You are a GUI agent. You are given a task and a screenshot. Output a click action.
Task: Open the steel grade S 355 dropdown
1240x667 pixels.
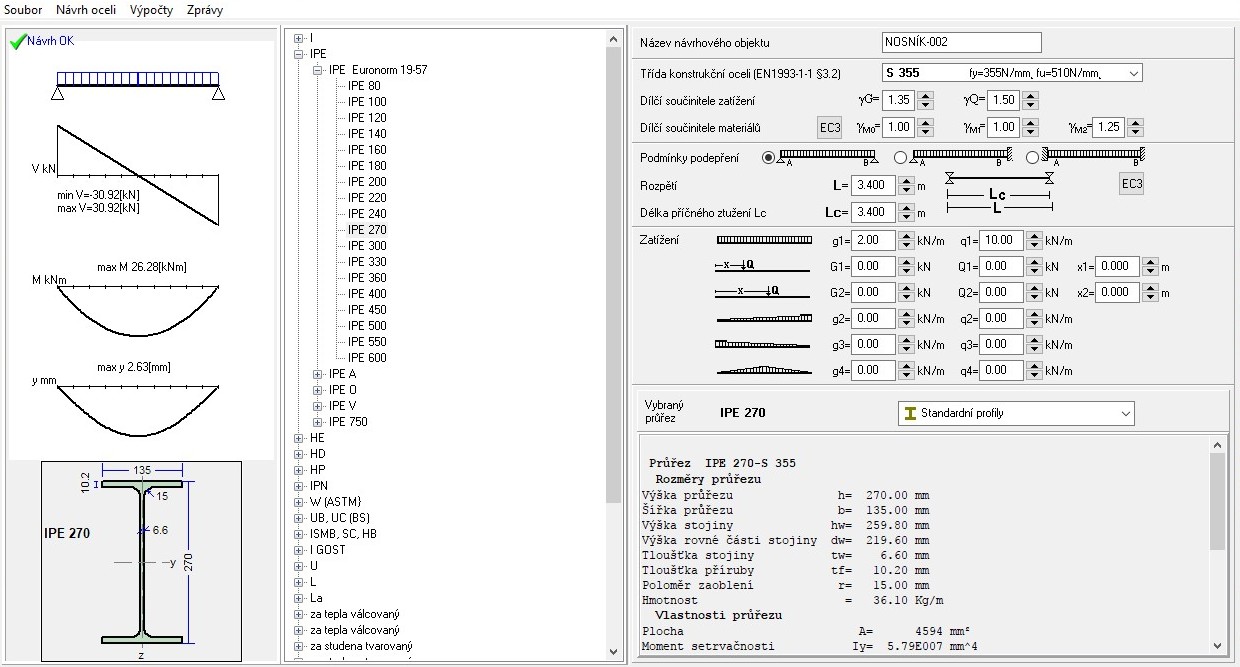(1012, 73)
